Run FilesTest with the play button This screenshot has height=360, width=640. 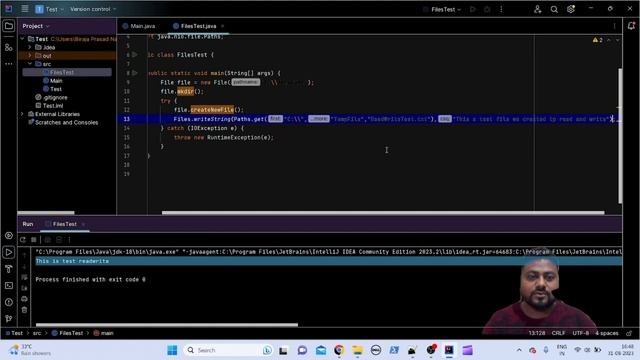tap(473, 9)
